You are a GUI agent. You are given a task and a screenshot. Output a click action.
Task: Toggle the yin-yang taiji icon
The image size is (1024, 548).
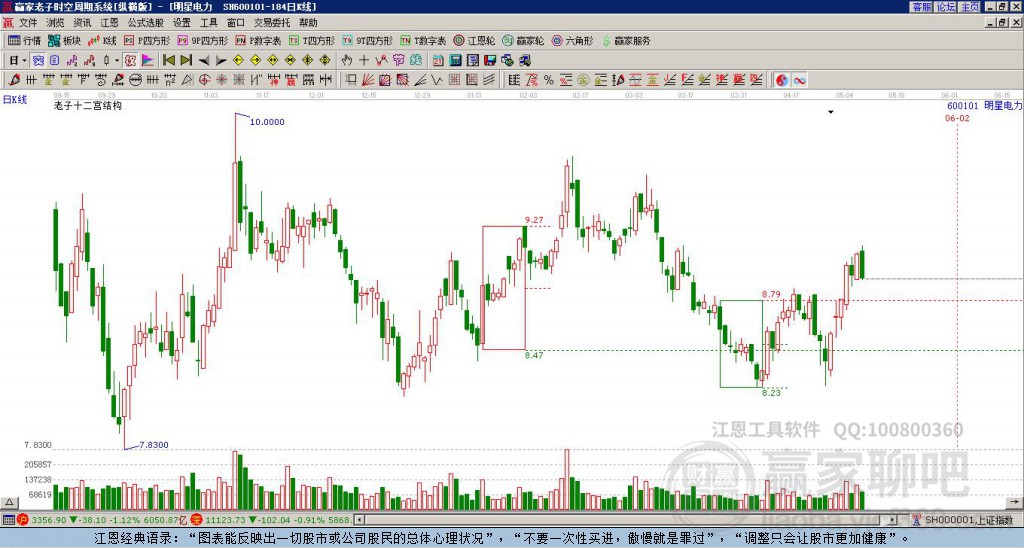(x=782, y=80)
